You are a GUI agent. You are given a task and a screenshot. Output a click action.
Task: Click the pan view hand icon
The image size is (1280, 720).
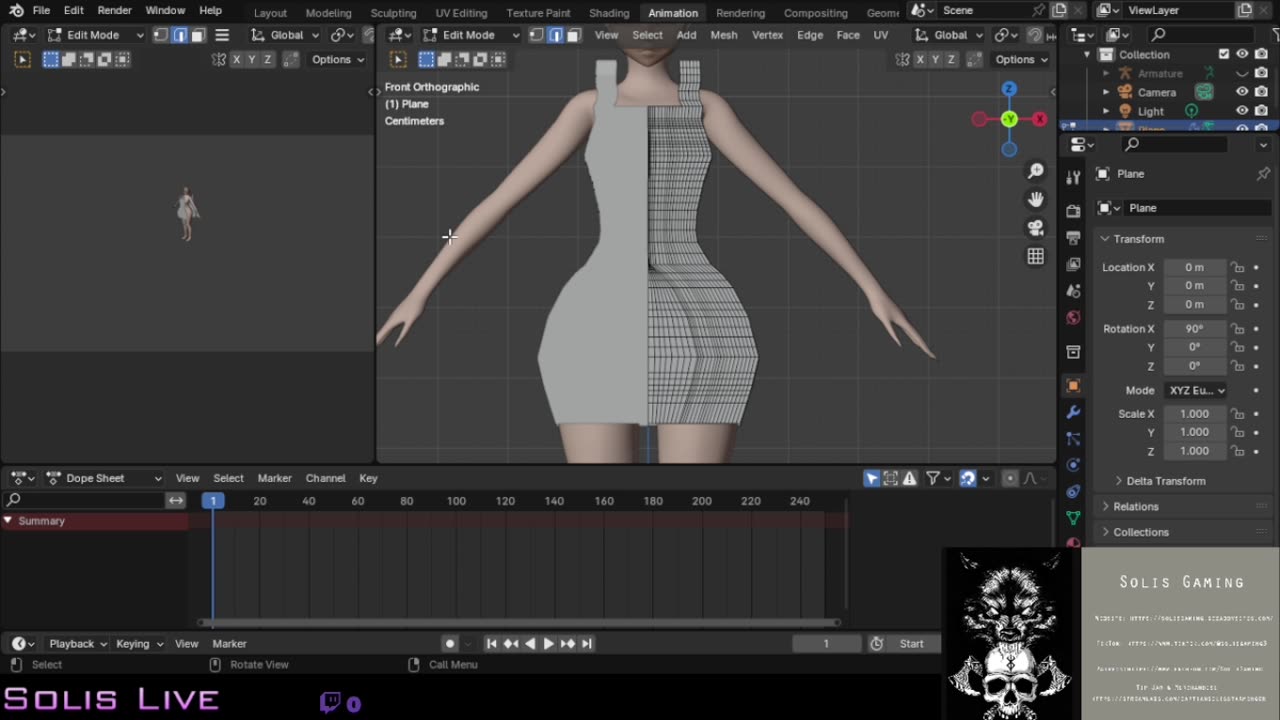point(1036,200)
